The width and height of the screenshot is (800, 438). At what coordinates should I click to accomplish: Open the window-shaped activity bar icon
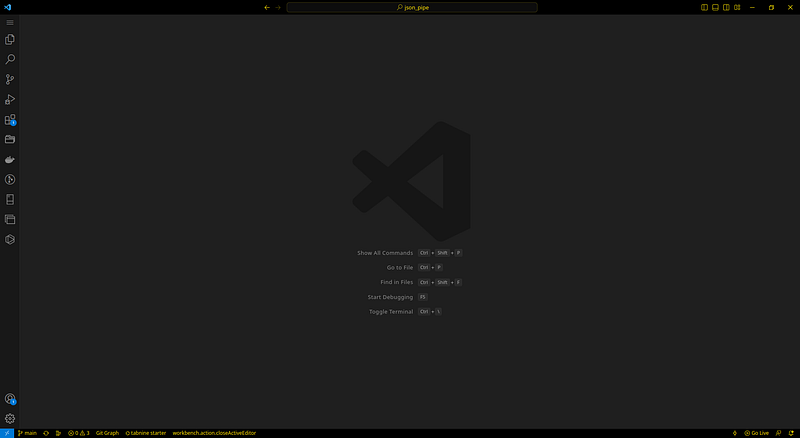[x=10, y=220]
